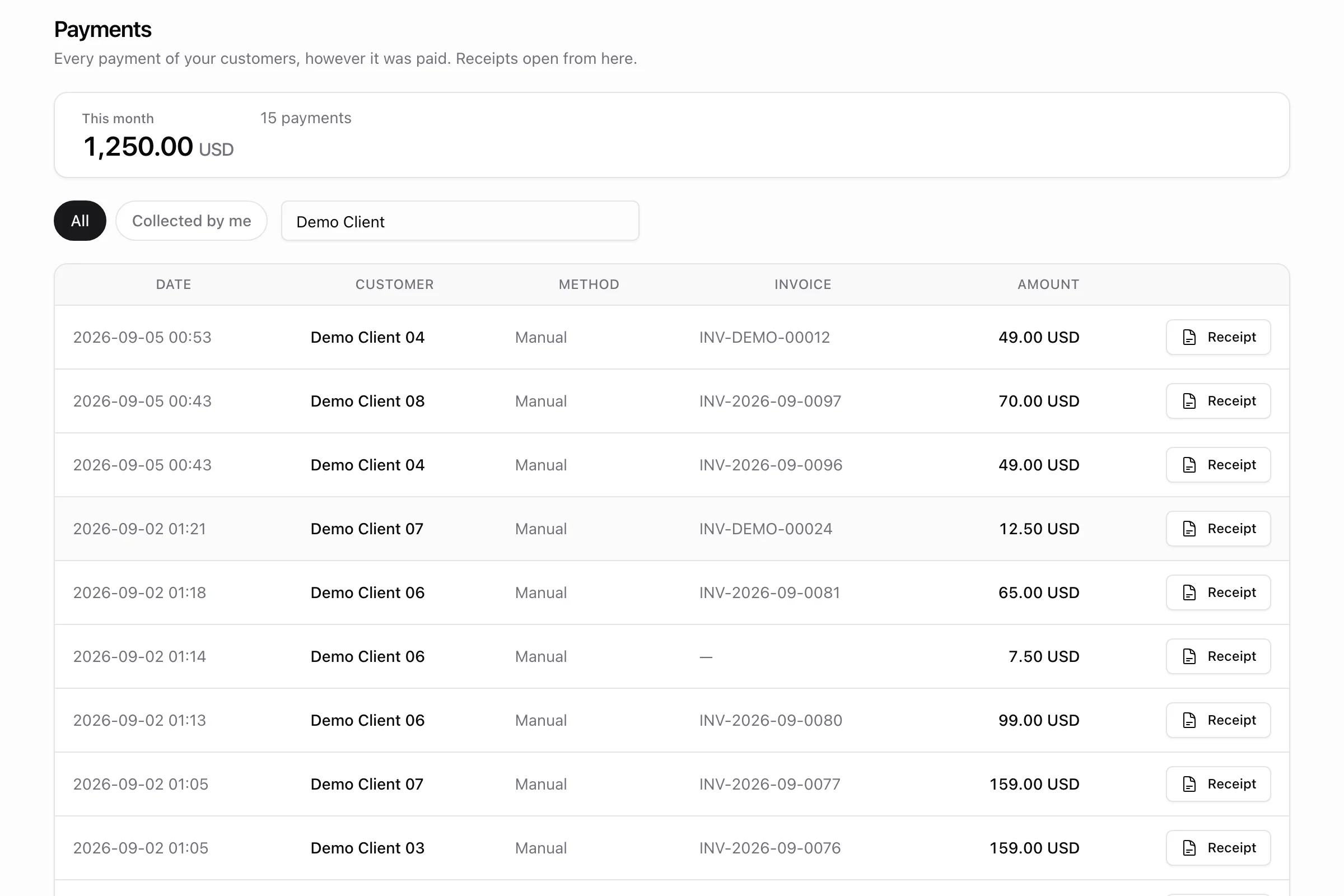This screenshot has height=896, width=1344.
Task: Click invoice number INV-2026-09-0097
Action: (x=771, y=401)
